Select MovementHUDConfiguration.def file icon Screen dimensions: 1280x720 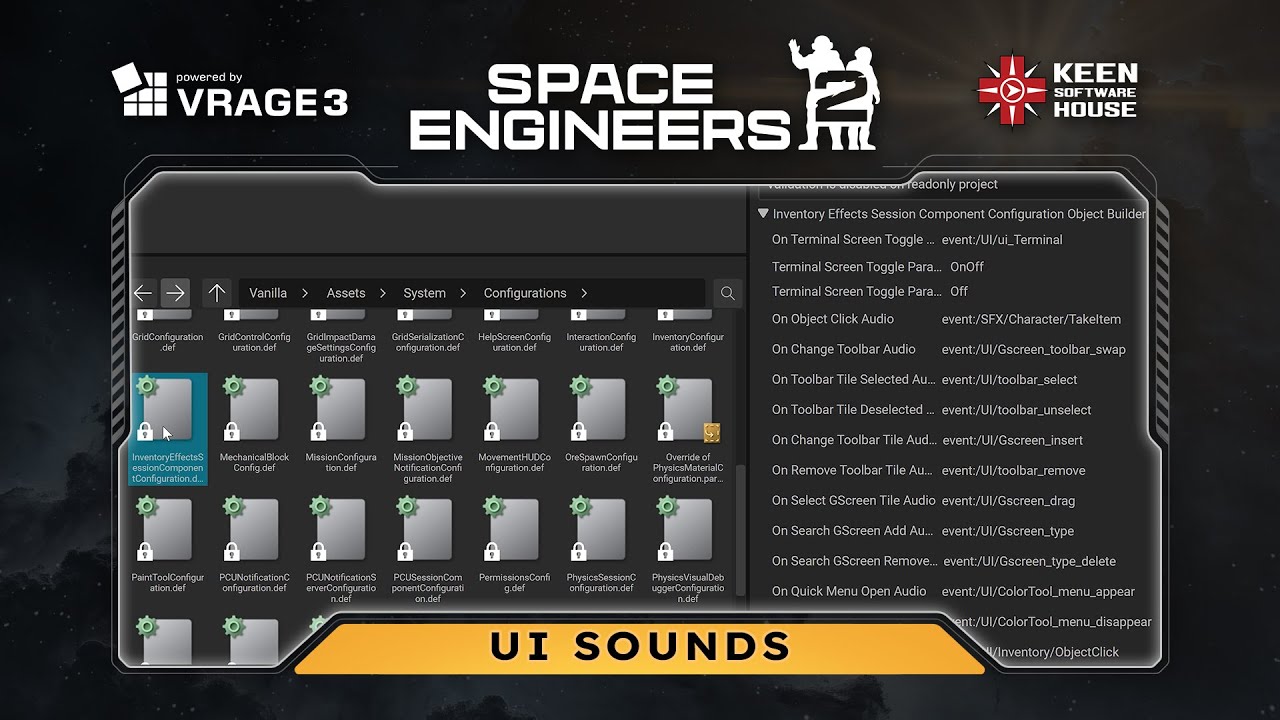point(512,410)
